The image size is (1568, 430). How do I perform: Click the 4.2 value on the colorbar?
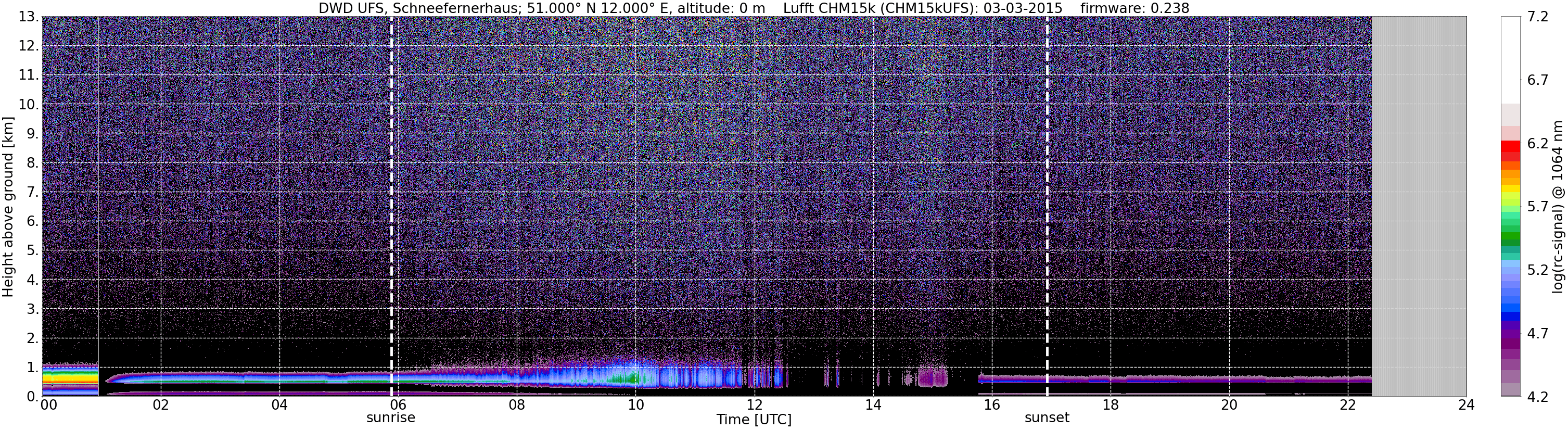click(1538, 397)
